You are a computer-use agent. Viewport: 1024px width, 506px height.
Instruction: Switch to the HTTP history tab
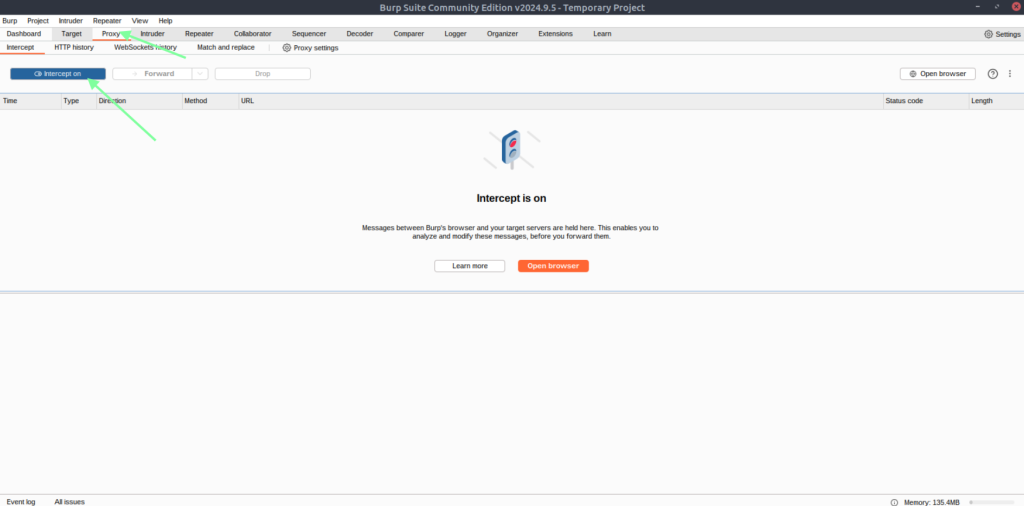pos(74,47)
